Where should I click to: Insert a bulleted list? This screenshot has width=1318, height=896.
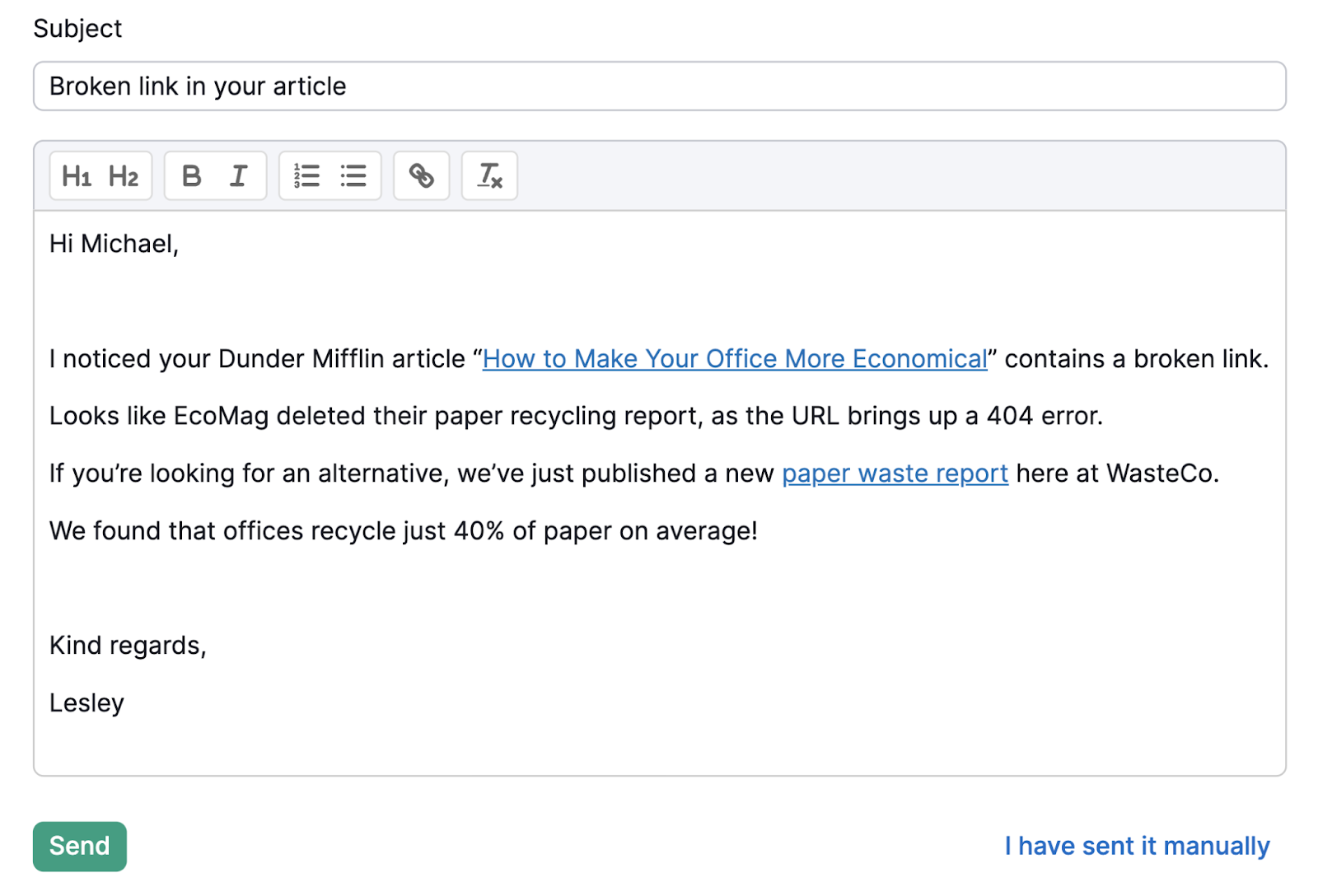(x=353, y=175)
